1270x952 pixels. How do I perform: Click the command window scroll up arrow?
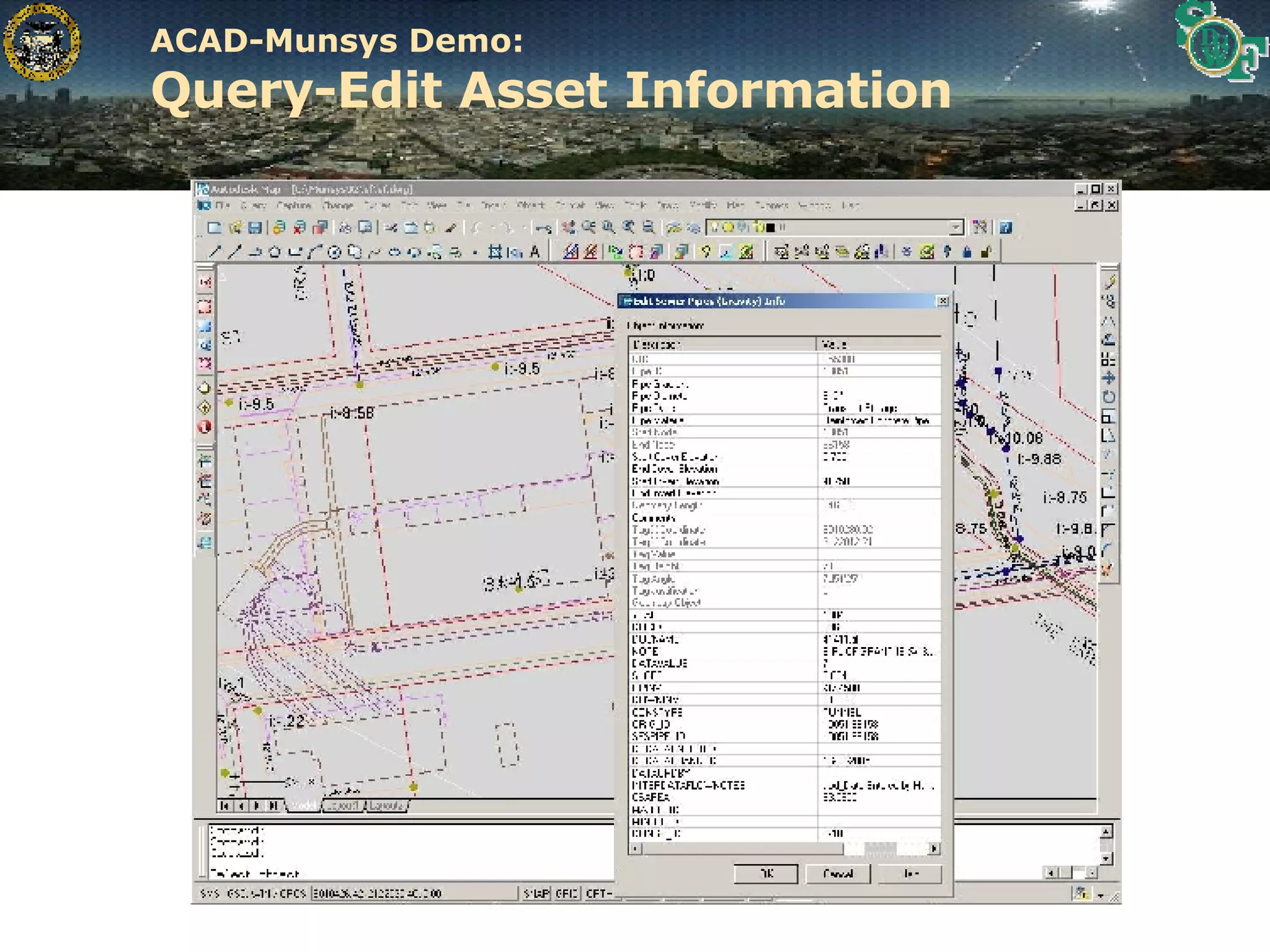1108,832
